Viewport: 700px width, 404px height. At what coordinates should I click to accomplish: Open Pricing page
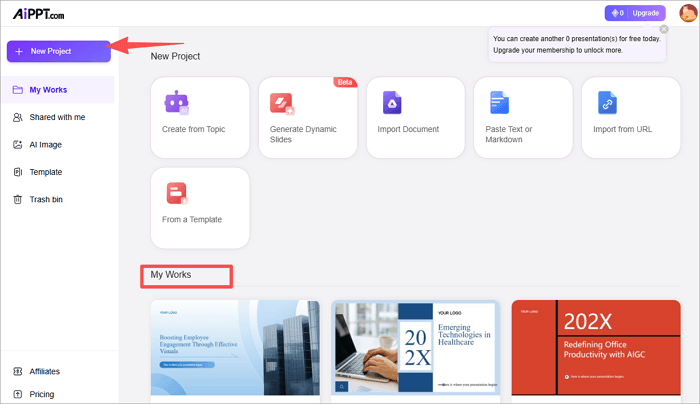coord(42,394)
